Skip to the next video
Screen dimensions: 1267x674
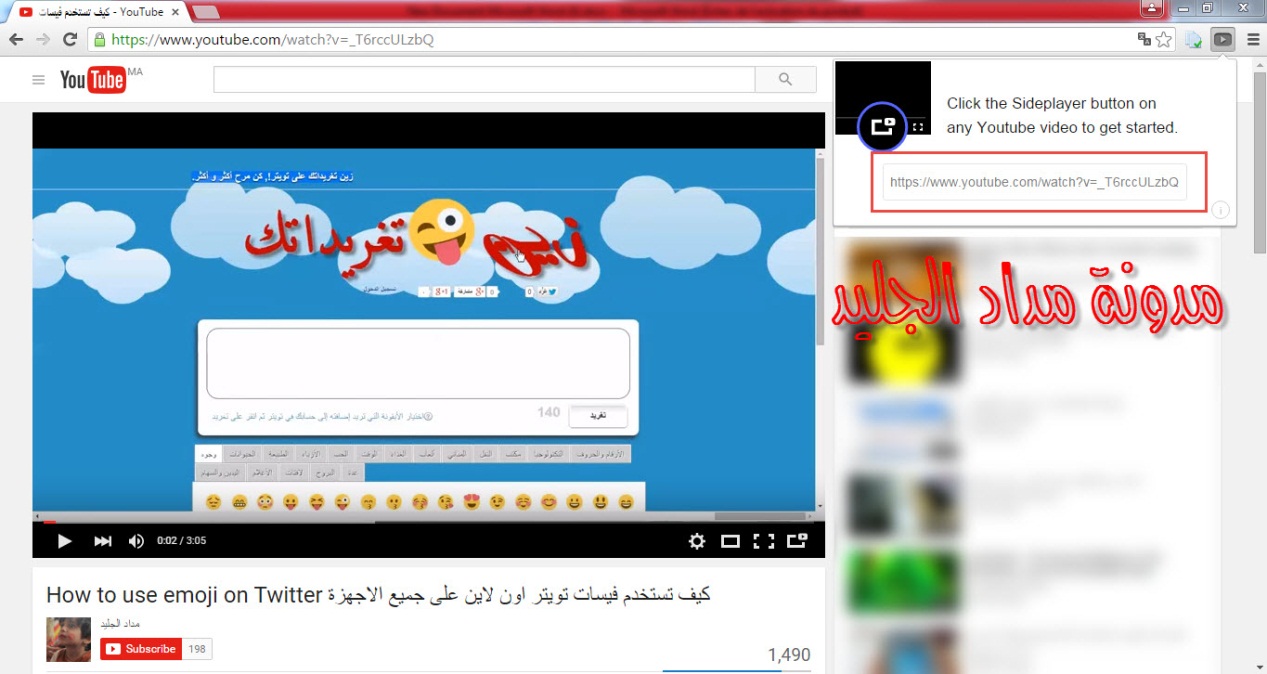coord(102,541)
